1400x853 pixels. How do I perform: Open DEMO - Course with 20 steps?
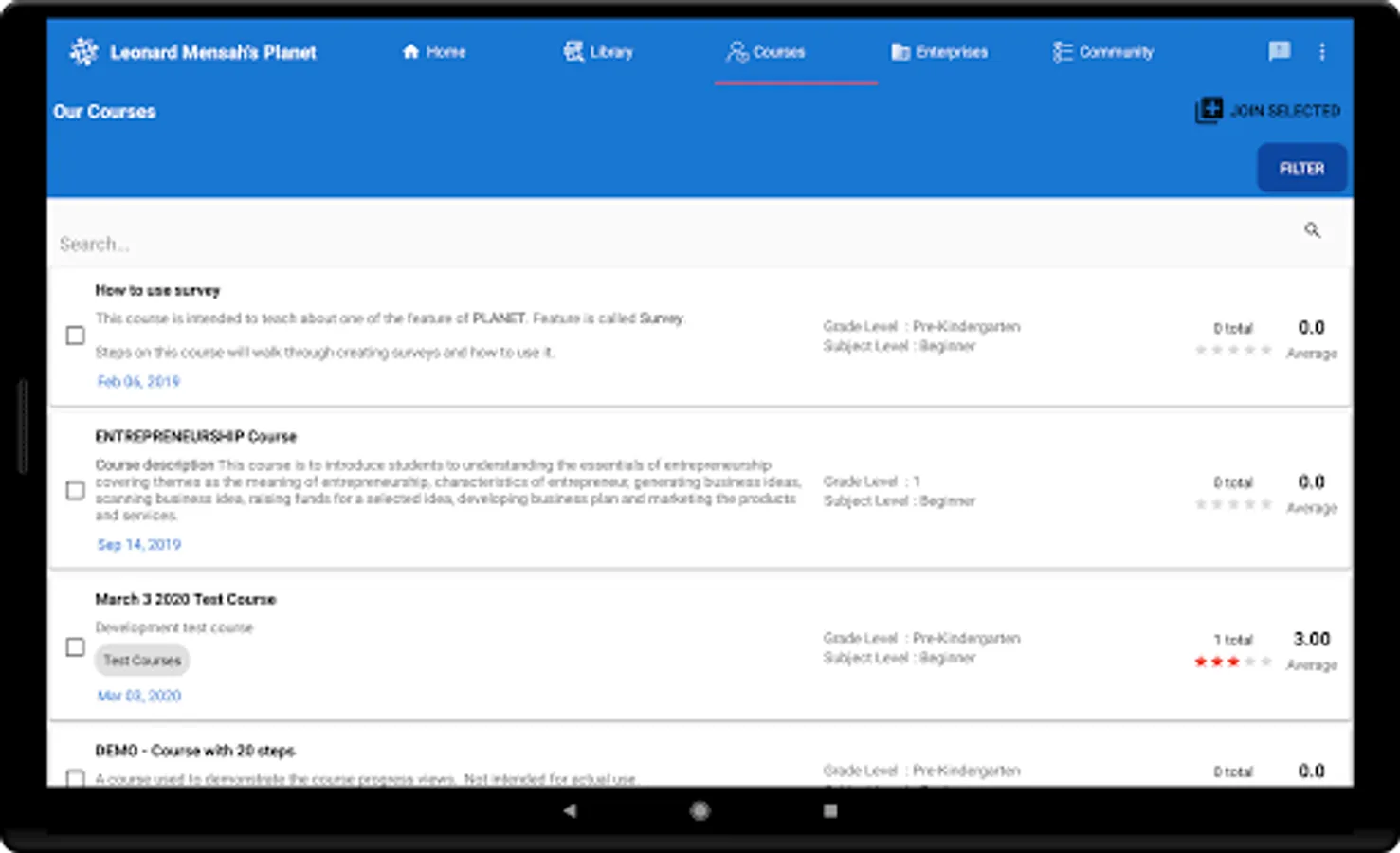[194, 752]
